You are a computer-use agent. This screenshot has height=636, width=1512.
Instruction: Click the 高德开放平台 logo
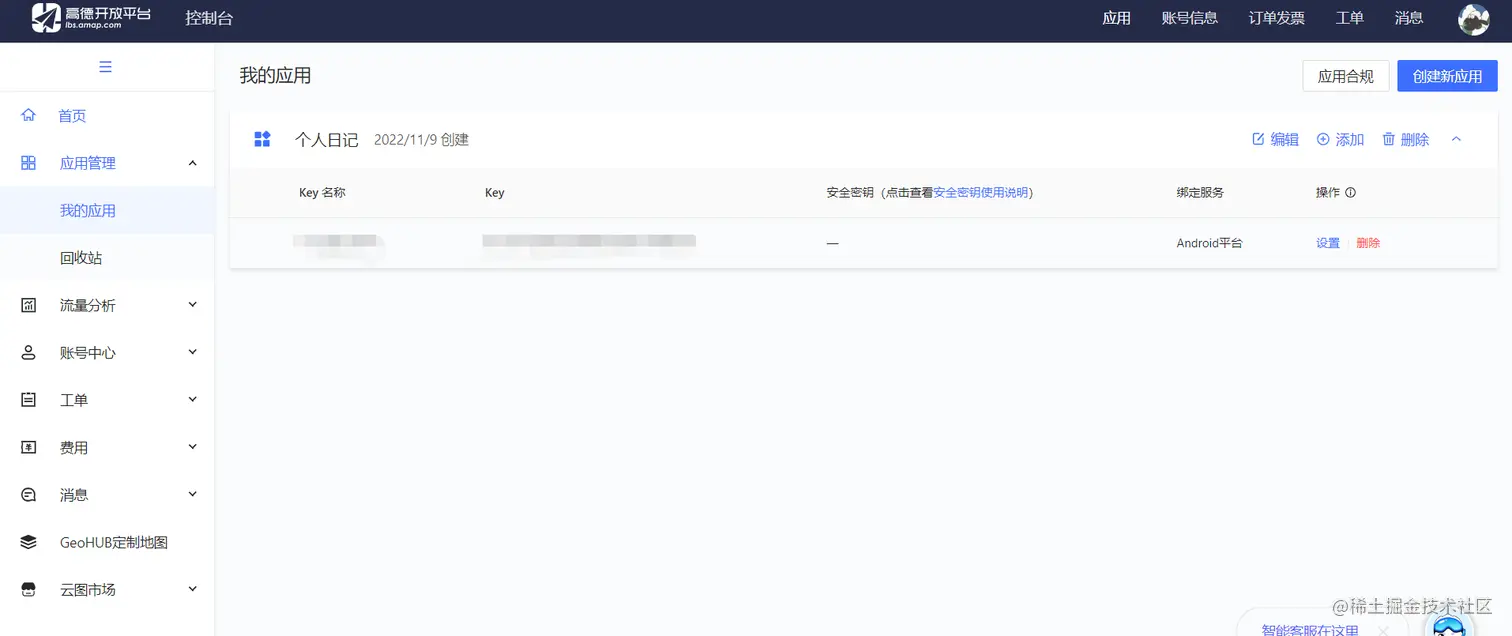[92, 19]
